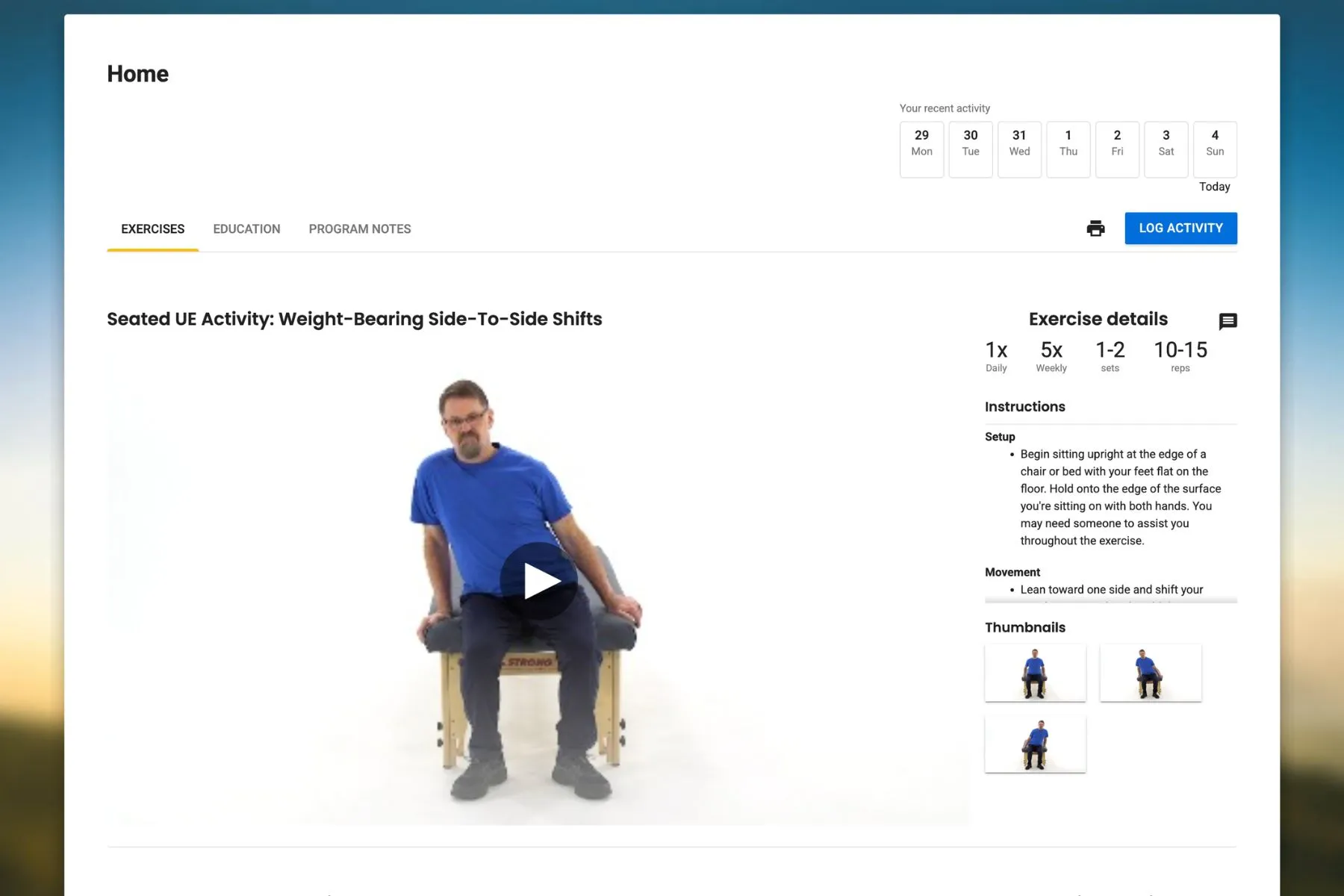
Task: Click the Seated UE Activity exercise title
Action: click(x=354, y=319)
